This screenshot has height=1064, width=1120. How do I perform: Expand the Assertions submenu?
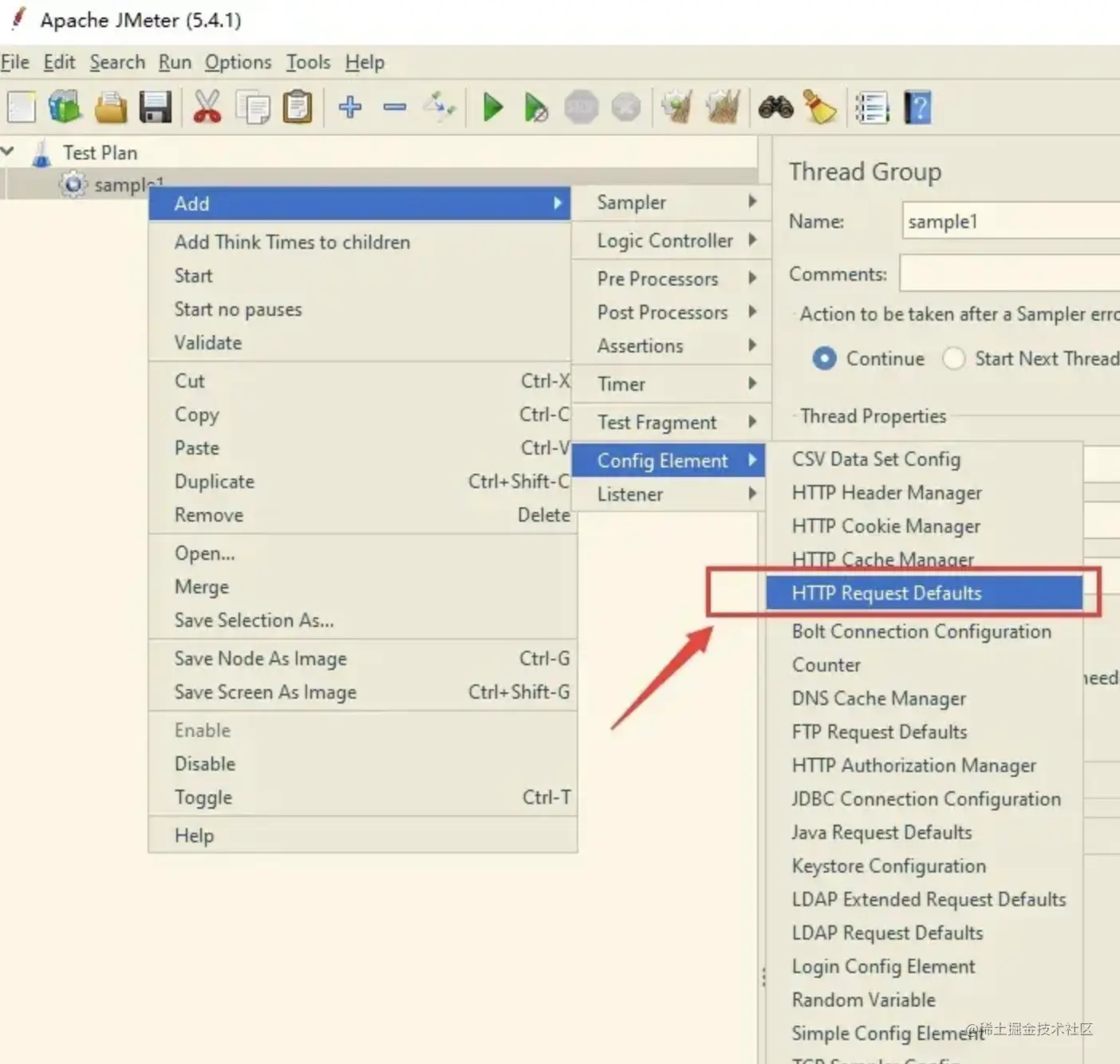[672, 345]
